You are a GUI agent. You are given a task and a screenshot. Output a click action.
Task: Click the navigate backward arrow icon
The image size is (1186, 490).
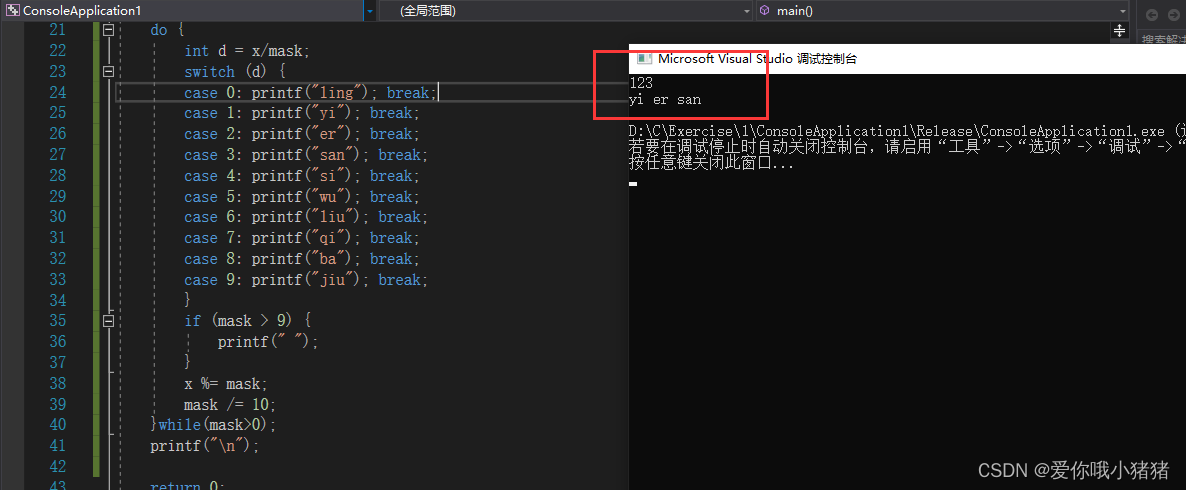1151,14
